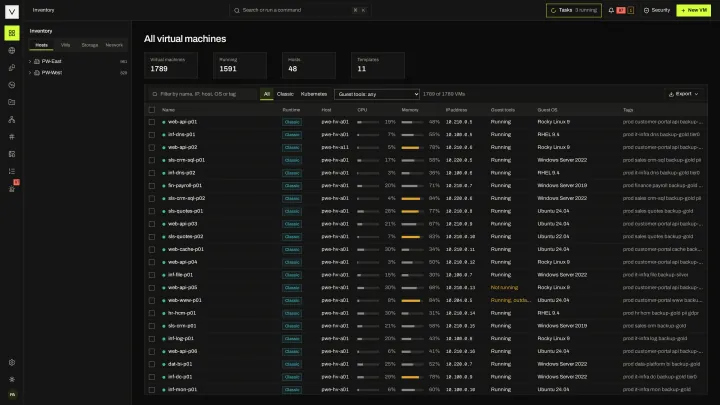Switch to the Hosts tab
The height and width of the screenshot is (405, 720).
[x=41, y=45]
